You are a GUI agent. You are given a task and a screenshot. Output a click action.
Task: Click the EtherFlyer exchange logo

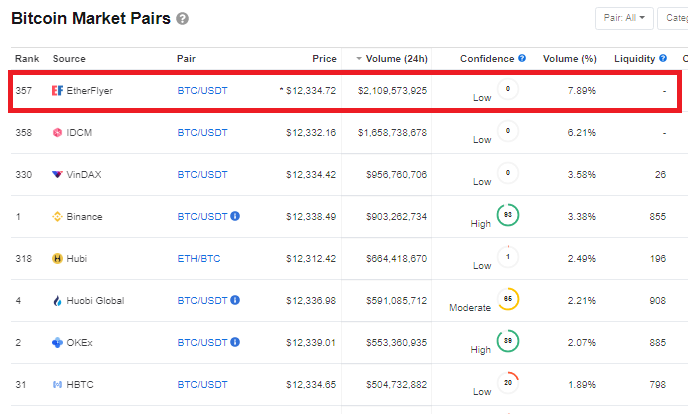(x=57, y=90)
